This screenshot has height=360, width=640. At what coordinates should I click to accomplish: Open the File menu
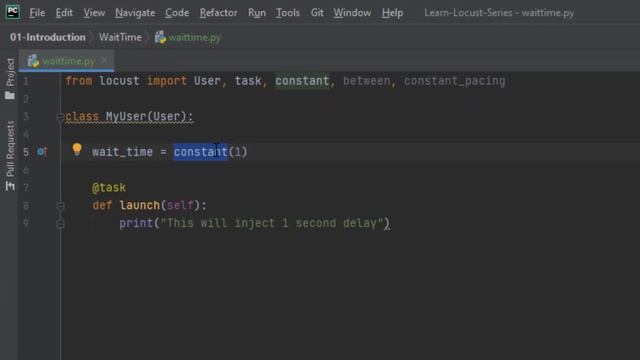pos(37,13)
